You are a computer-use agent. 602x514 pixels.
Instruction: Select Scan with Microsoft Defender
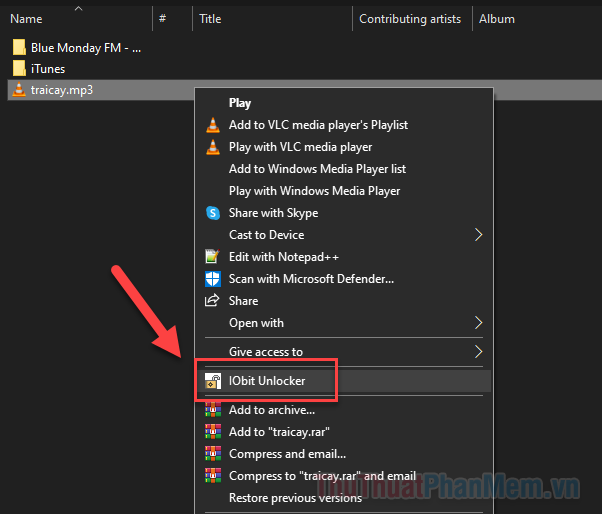coord(344,279)
